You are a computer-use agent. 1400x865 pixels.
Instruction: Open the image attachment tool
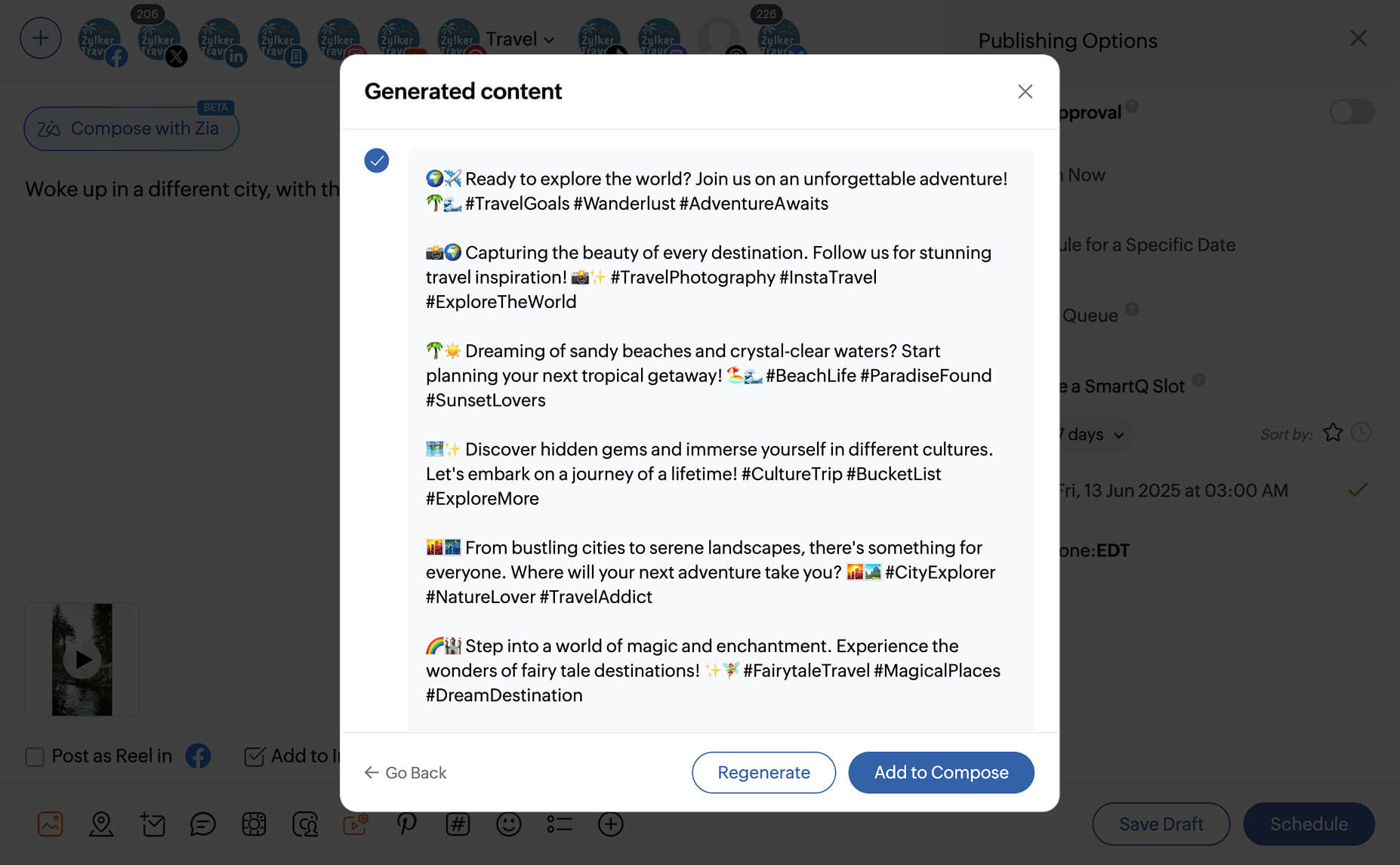[x=51, y=823]
